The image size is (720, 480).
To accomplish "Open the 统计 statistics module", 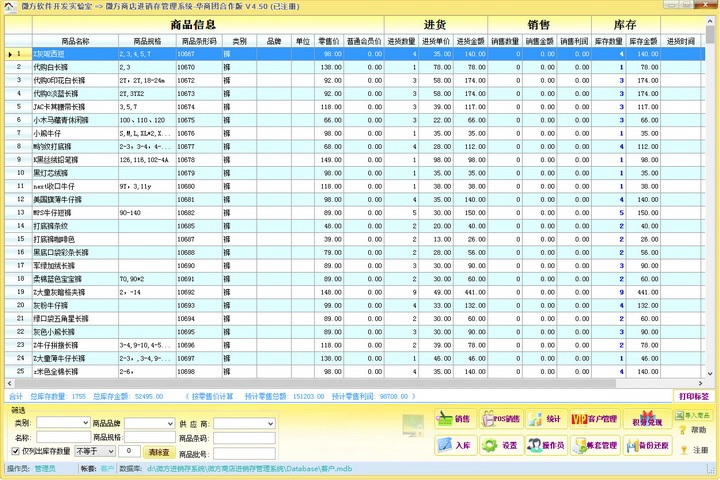I will point(546,419).
